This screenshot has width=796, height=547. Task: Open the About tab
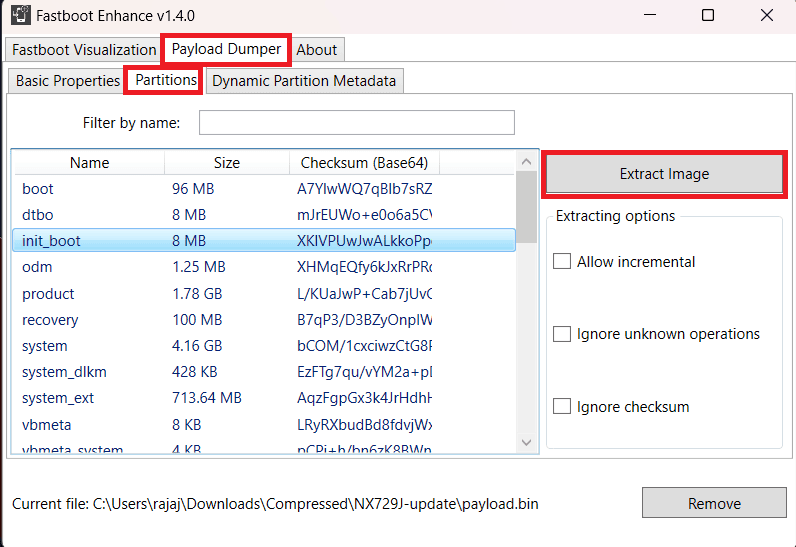click(x=317, y=50)
